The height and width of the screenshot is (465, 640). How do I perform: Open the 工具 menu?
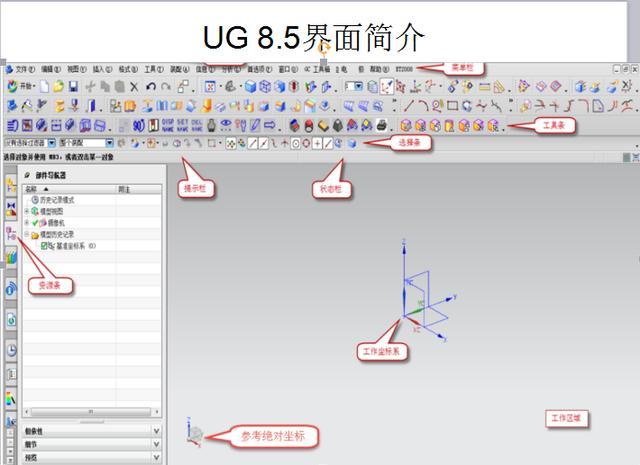coord(153,69)
